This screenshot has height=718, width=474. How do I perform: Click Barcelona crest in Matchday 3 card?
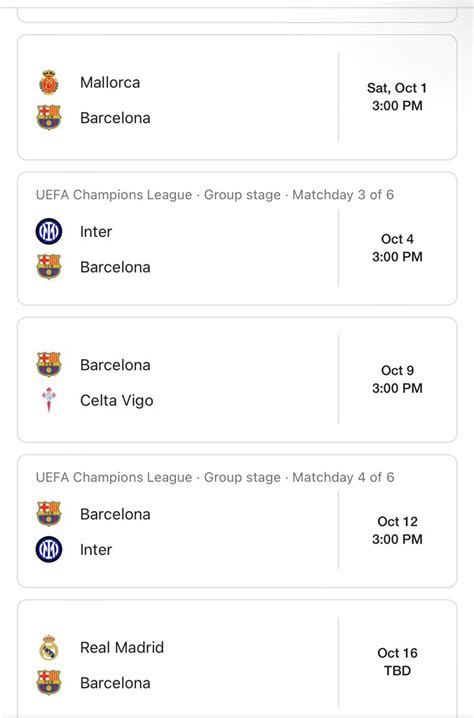click(49, 267)
